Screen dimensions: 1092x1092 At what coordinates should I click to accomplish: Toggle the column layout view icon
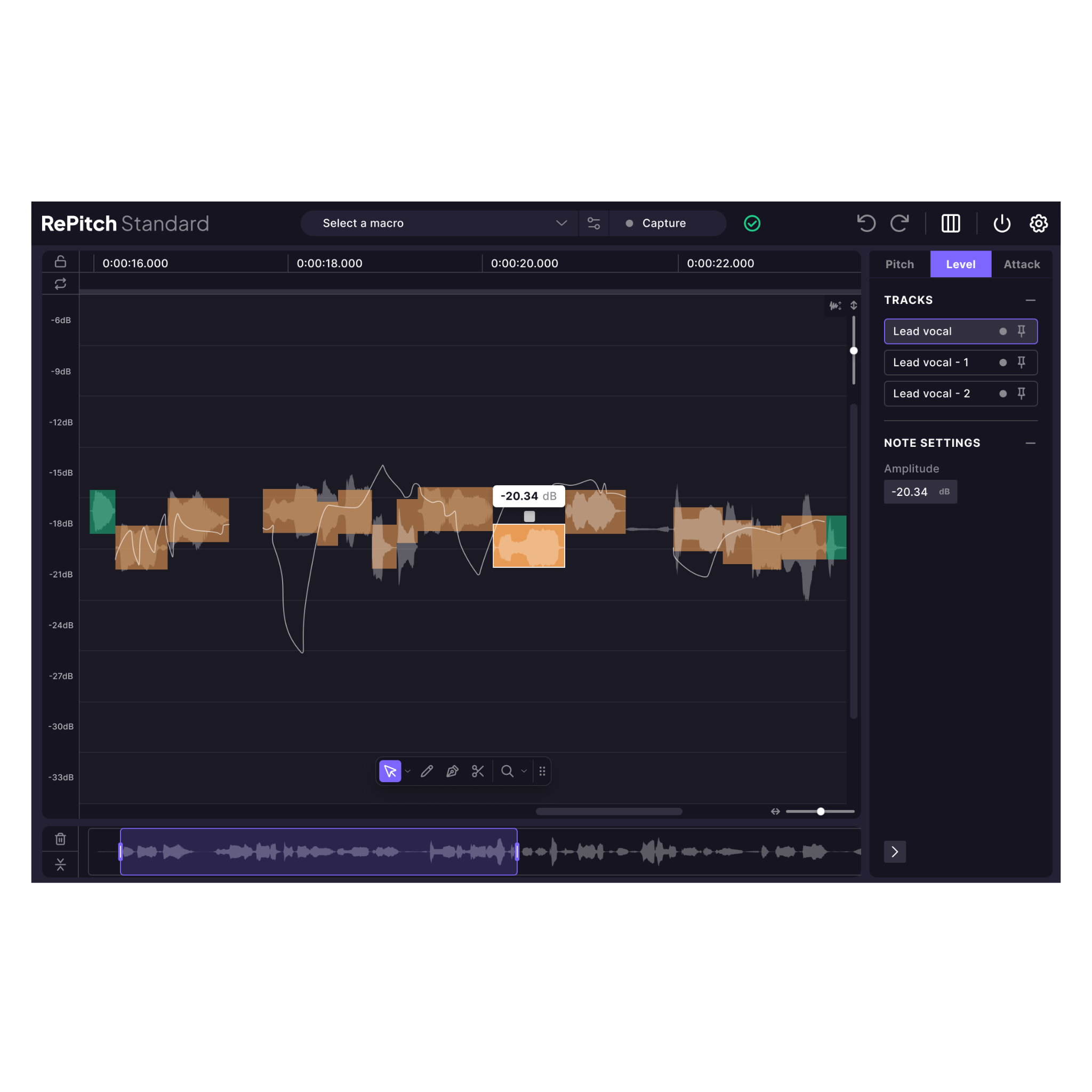pyautogui.click(x=950, y=223)
